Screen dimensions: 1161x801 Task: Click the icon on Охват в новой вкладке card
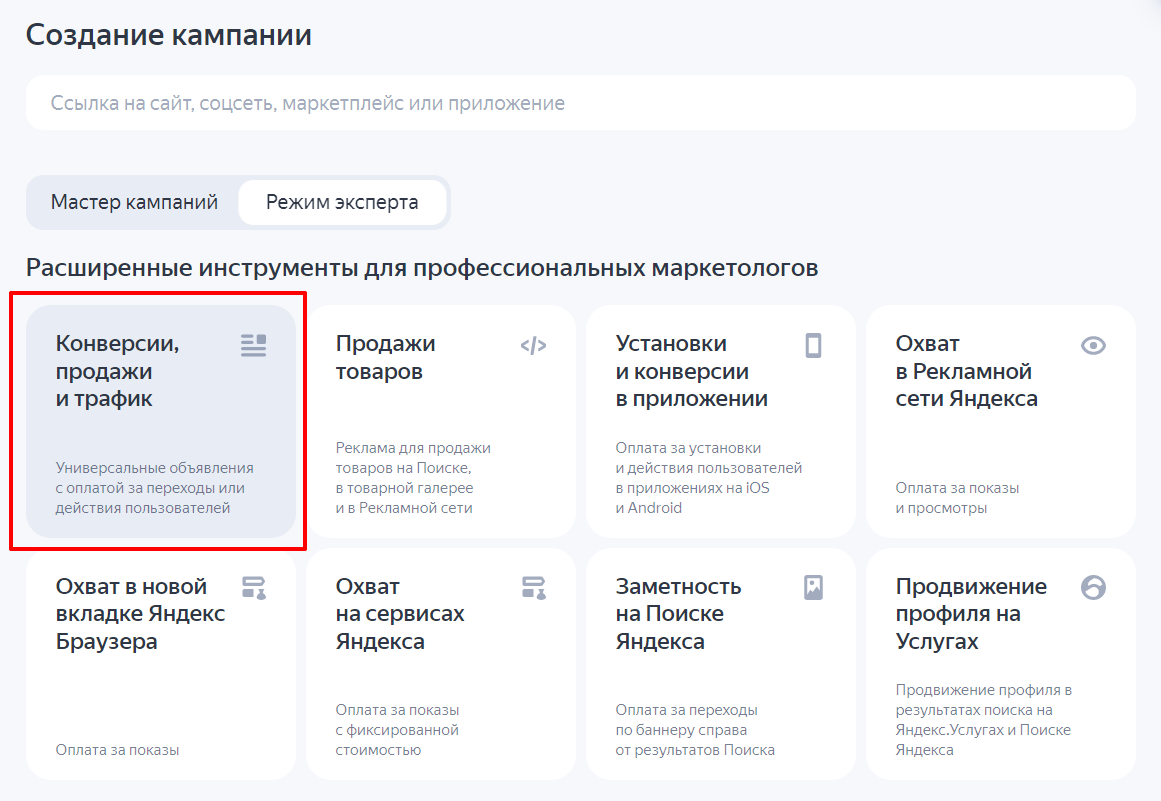[253, 588]
